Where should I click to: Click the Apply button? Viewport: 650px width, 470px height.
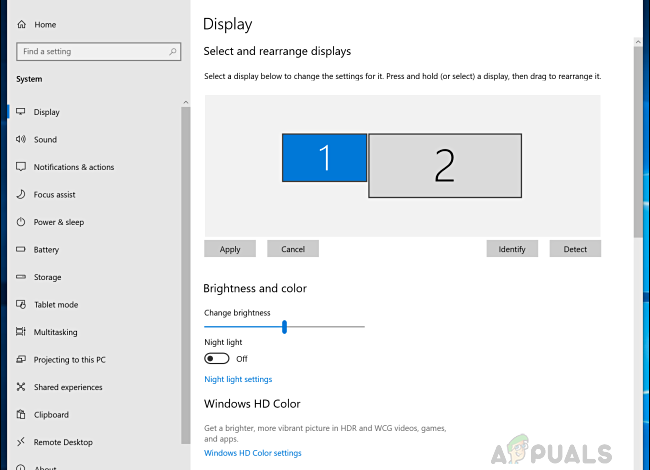[230, 249]
